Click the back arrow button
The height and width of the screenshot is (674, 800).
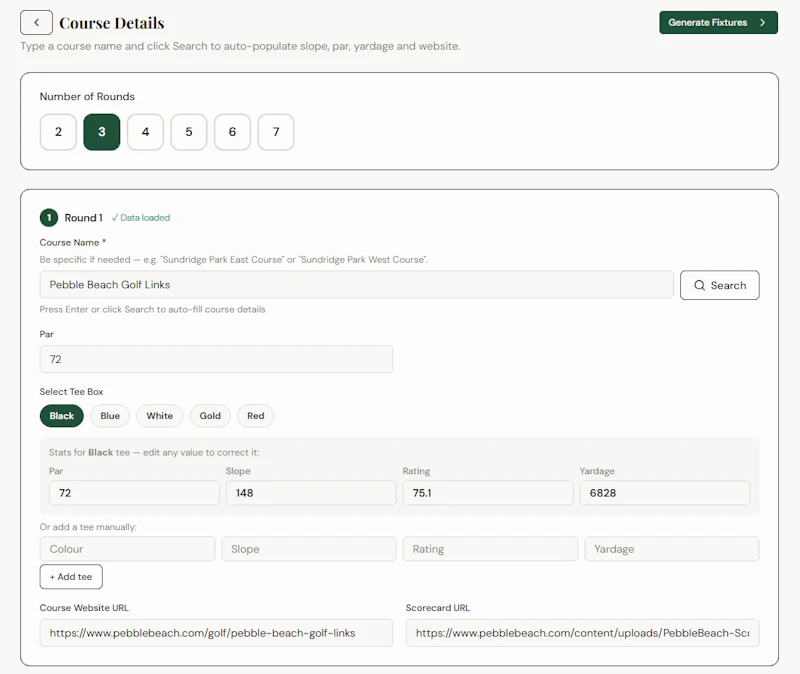click(x=36, y=22)
